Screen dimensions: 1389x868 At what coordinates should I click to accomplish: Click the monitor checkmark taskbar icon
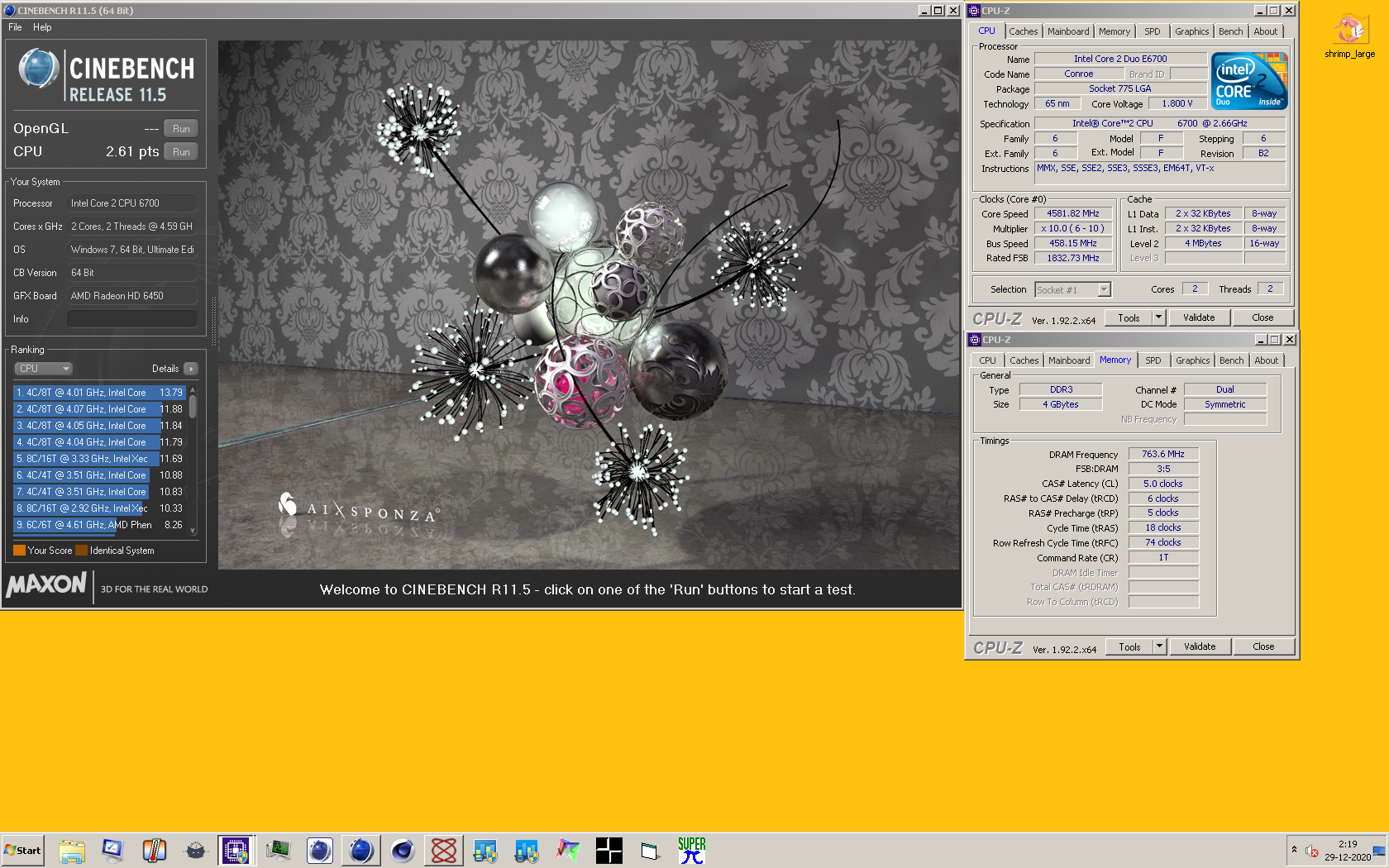point(112,851)
